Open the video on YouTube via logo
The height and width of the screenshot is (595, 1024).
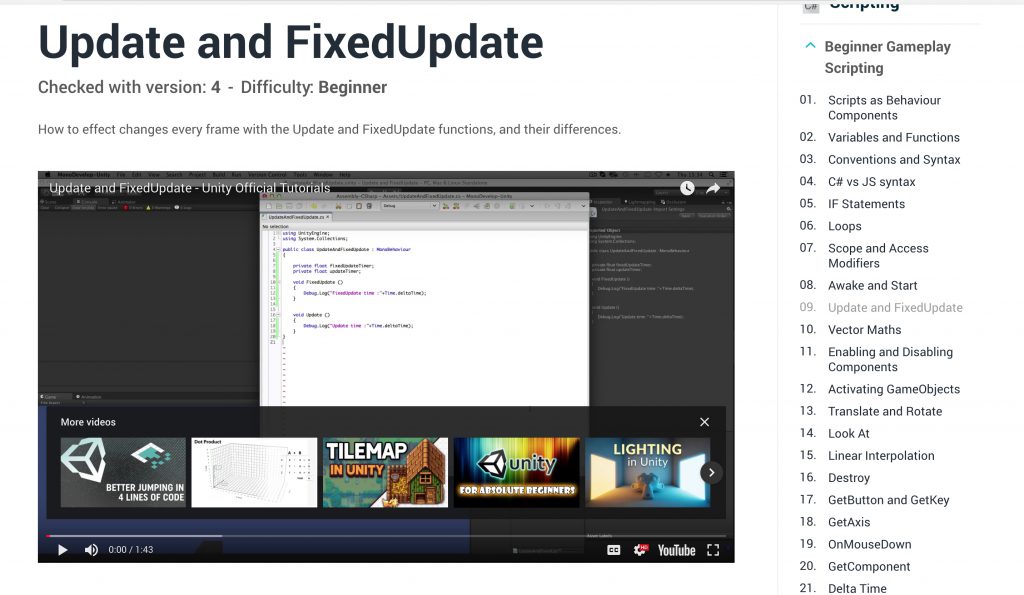pyautogui.click(x=677, y=550)
